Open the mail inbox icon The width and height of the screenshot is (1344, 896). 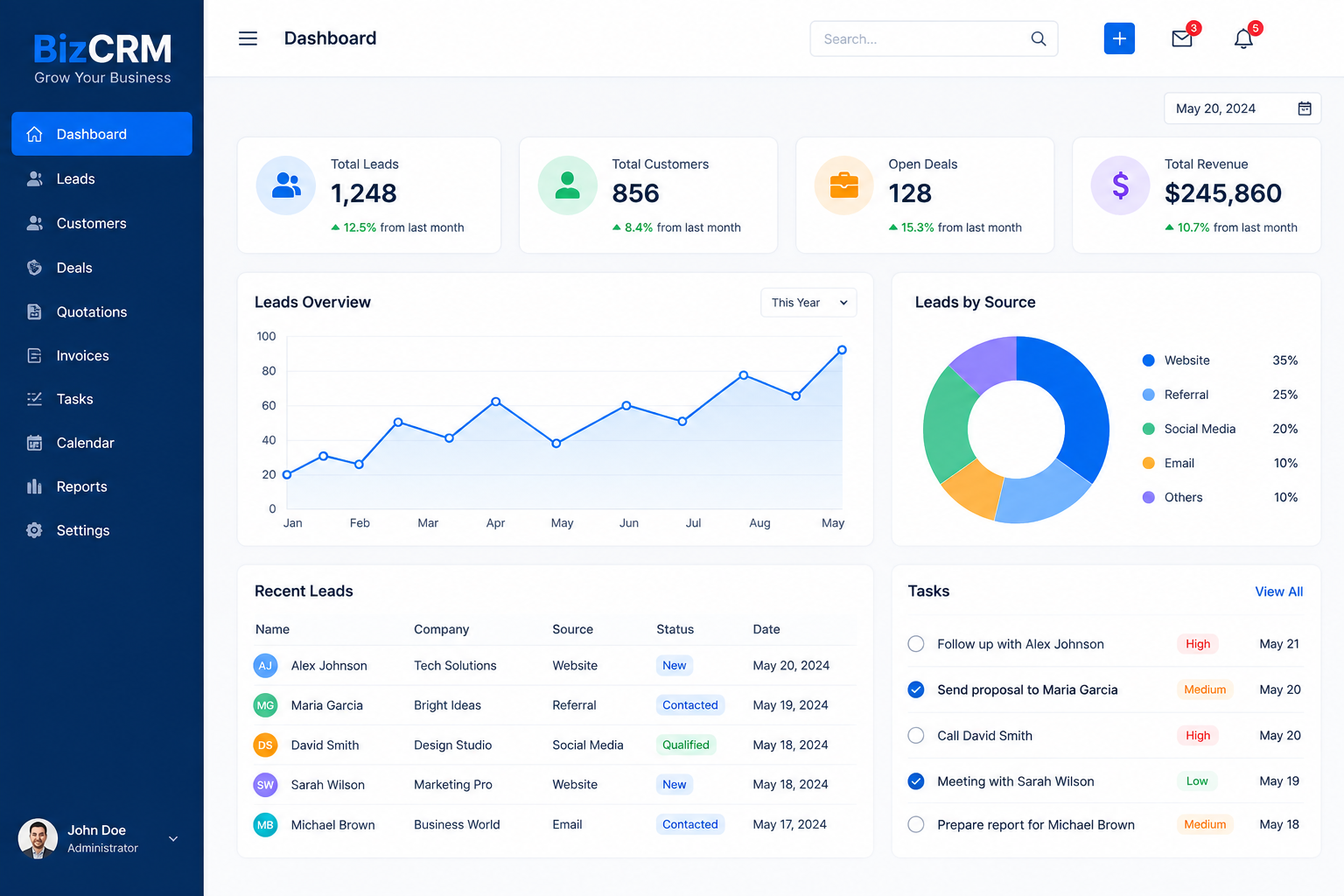(1182, 38)
